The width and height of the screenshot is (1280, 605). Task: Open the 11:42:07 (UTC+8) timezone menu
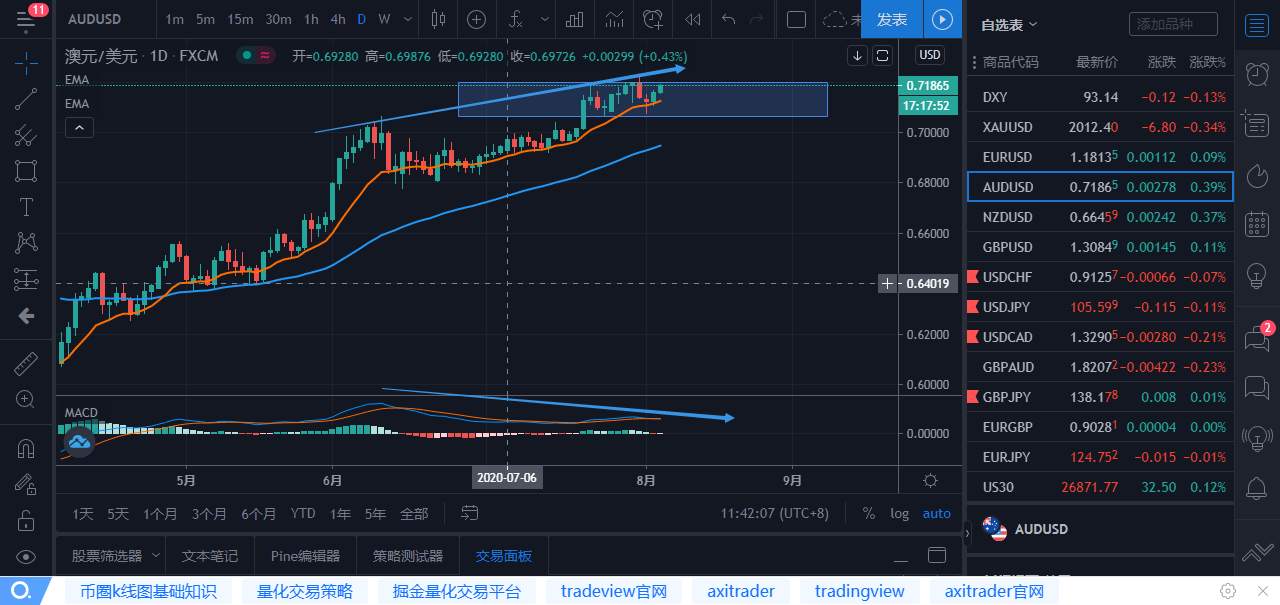(775, 513)
